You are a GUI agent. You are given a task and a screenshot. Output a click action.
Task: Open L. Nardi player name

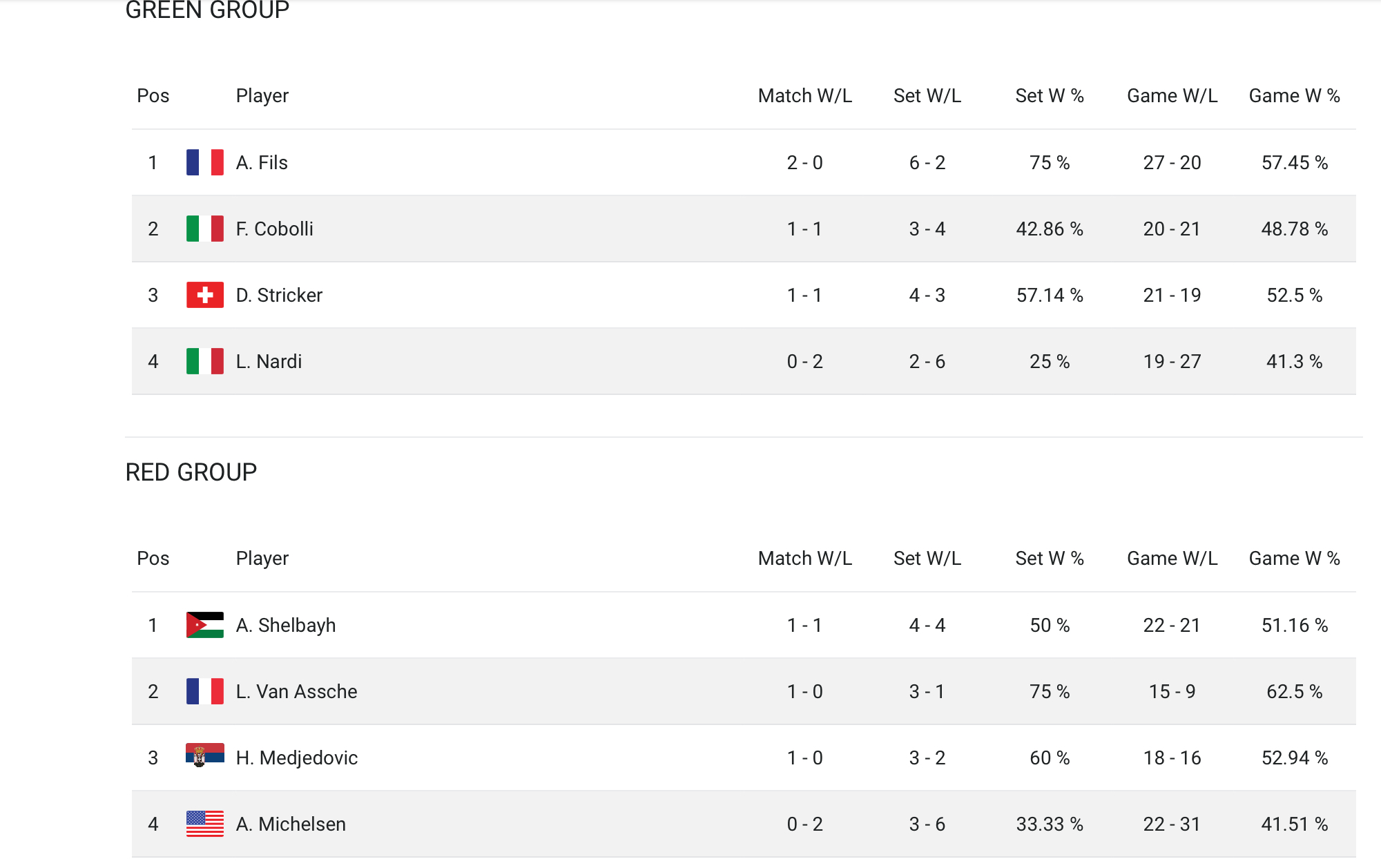pyautogui.click(x=269, y=361)
